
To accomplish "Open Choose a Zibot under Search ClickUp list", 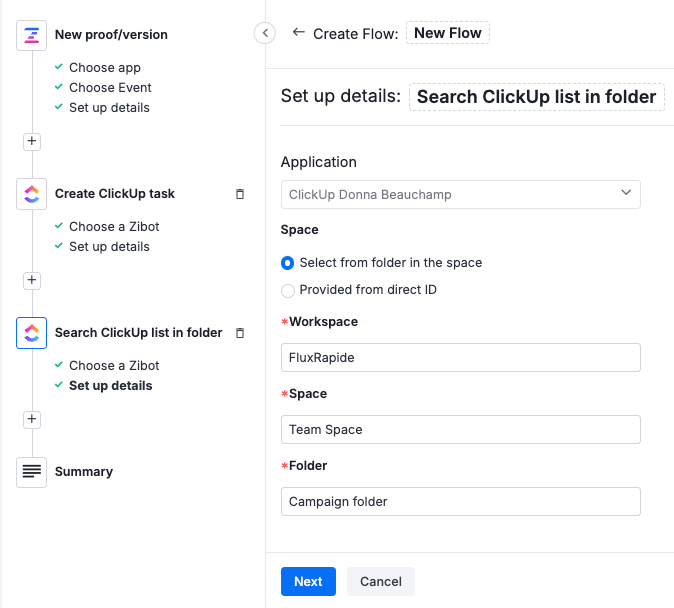I will (114, 365).
